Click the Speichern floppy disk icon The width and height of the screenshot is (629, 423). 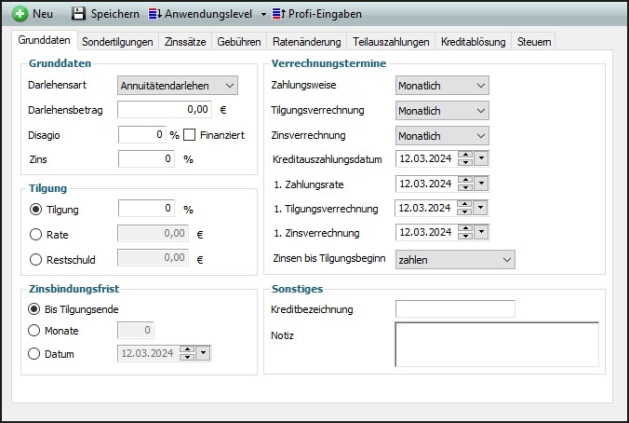79,15
